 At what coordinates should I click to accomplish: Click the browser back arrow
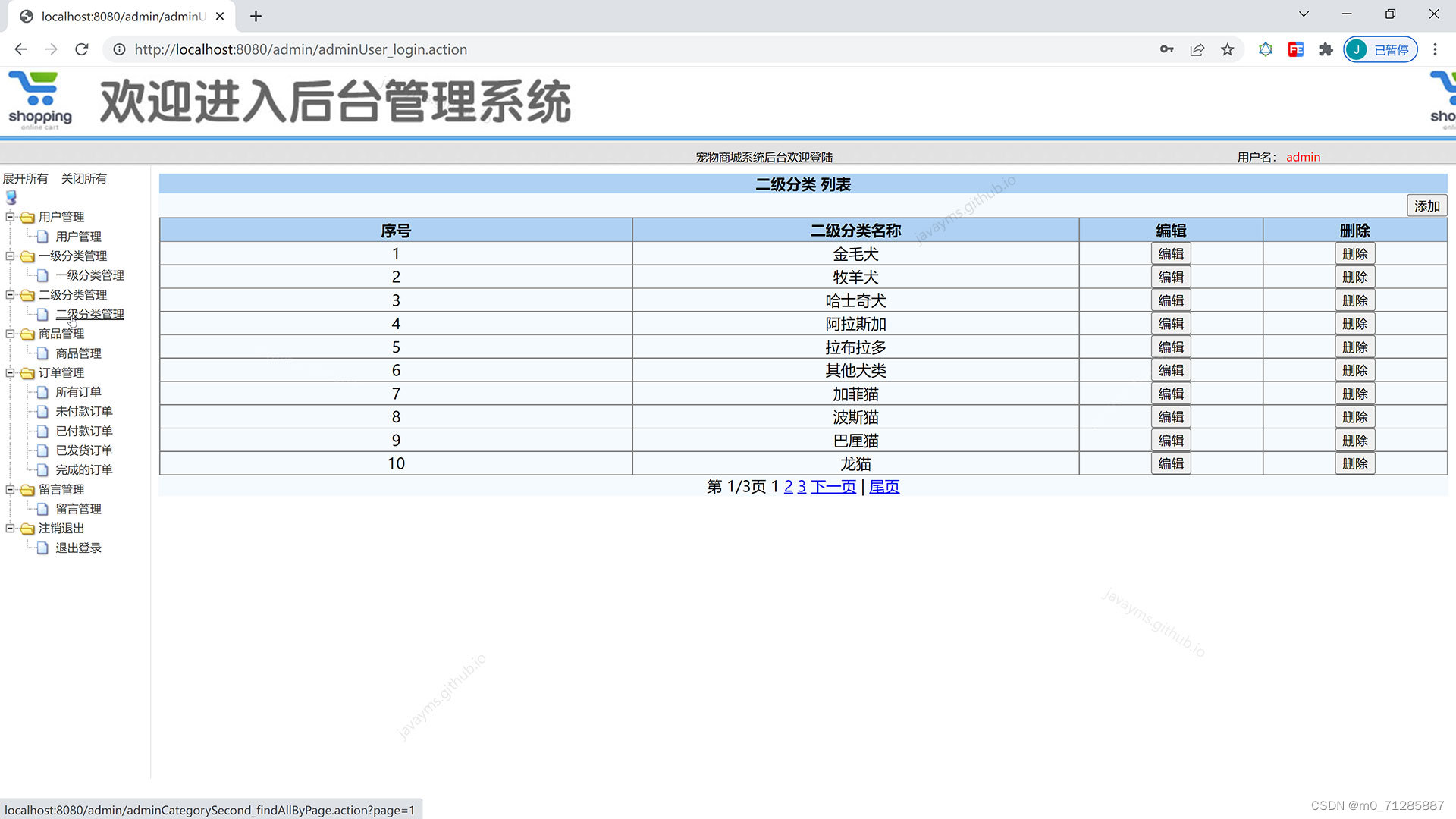20,49
